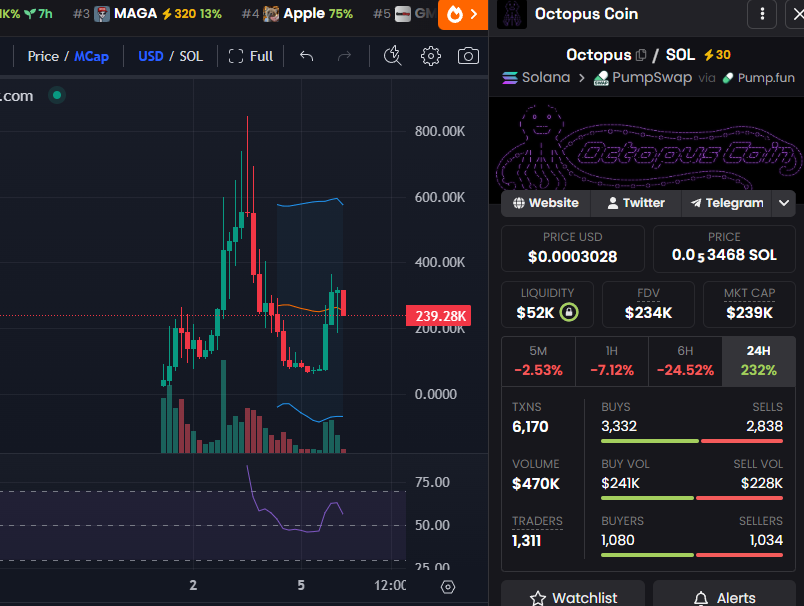Click the green live status dot

coord(57,95)
